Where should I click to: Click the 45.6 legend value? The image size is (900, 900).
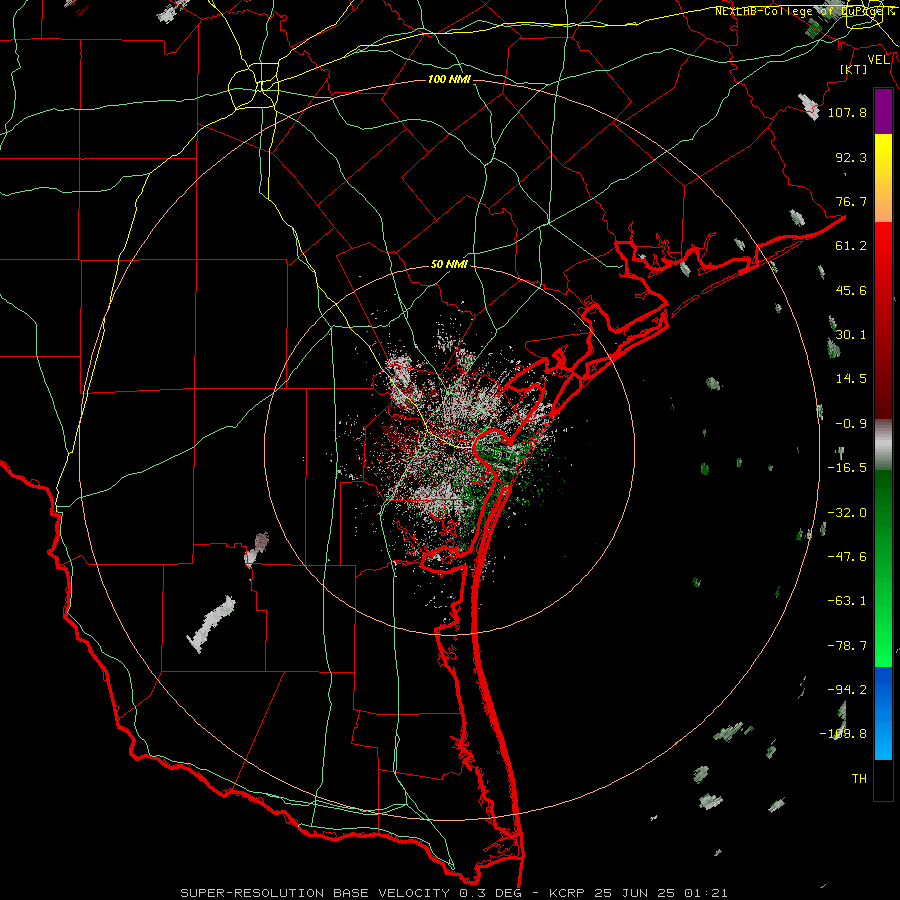click(851, 290)
